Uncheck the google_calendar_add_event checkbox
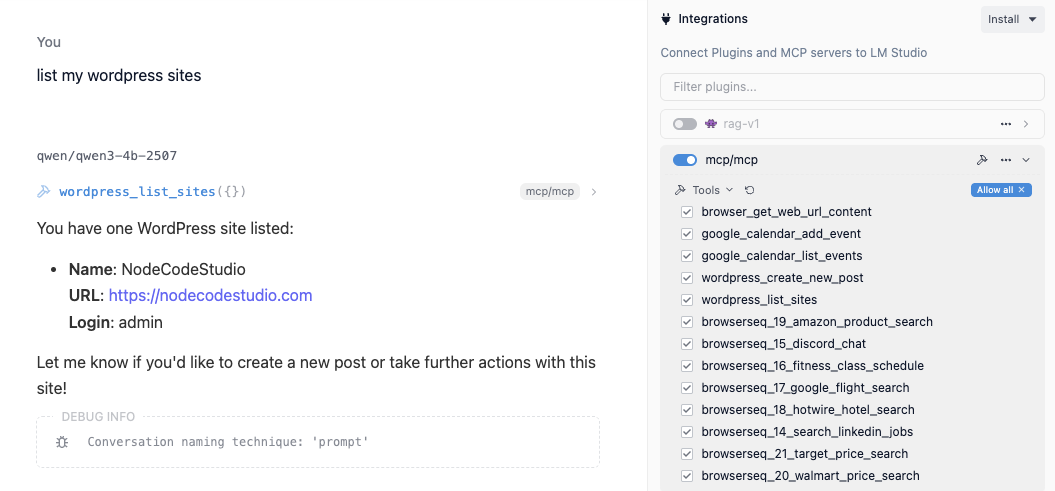The width and height of the screenshot is (1055, 491). pyautogui.click(x=687, y=234)
